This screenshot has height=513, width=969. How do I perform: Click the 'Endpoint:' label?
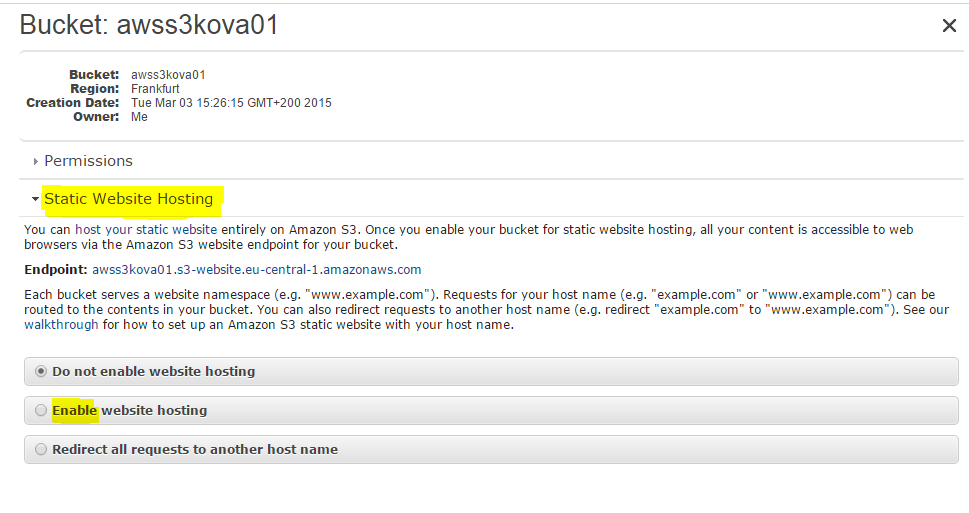point(56,270)
